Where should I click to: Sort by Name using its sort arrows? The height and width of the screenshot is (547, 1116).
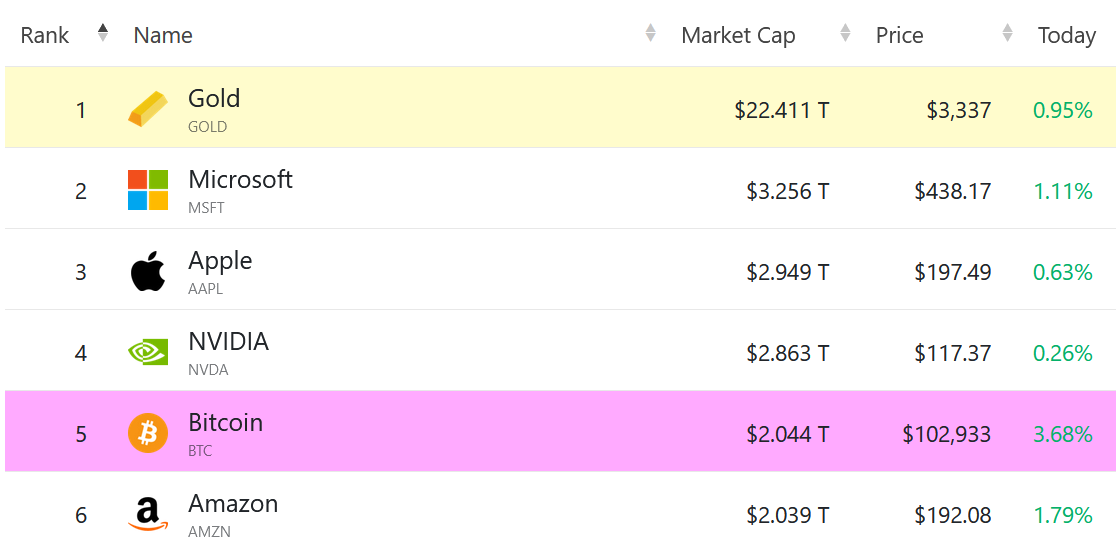(x=650, y=33)
